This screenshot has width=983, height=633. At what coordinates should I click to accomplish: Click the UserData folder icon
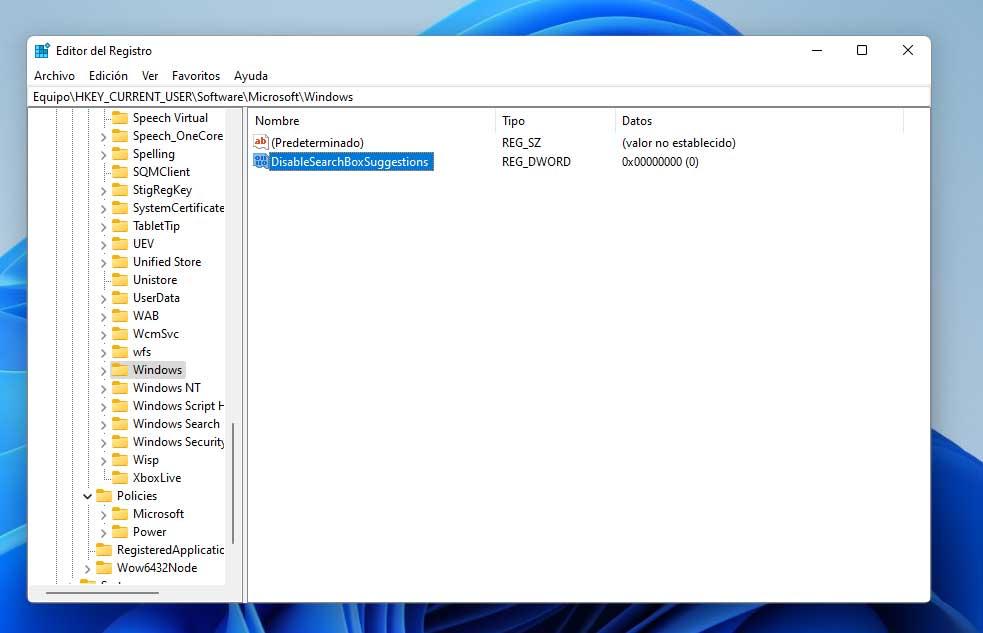(120, 298)
